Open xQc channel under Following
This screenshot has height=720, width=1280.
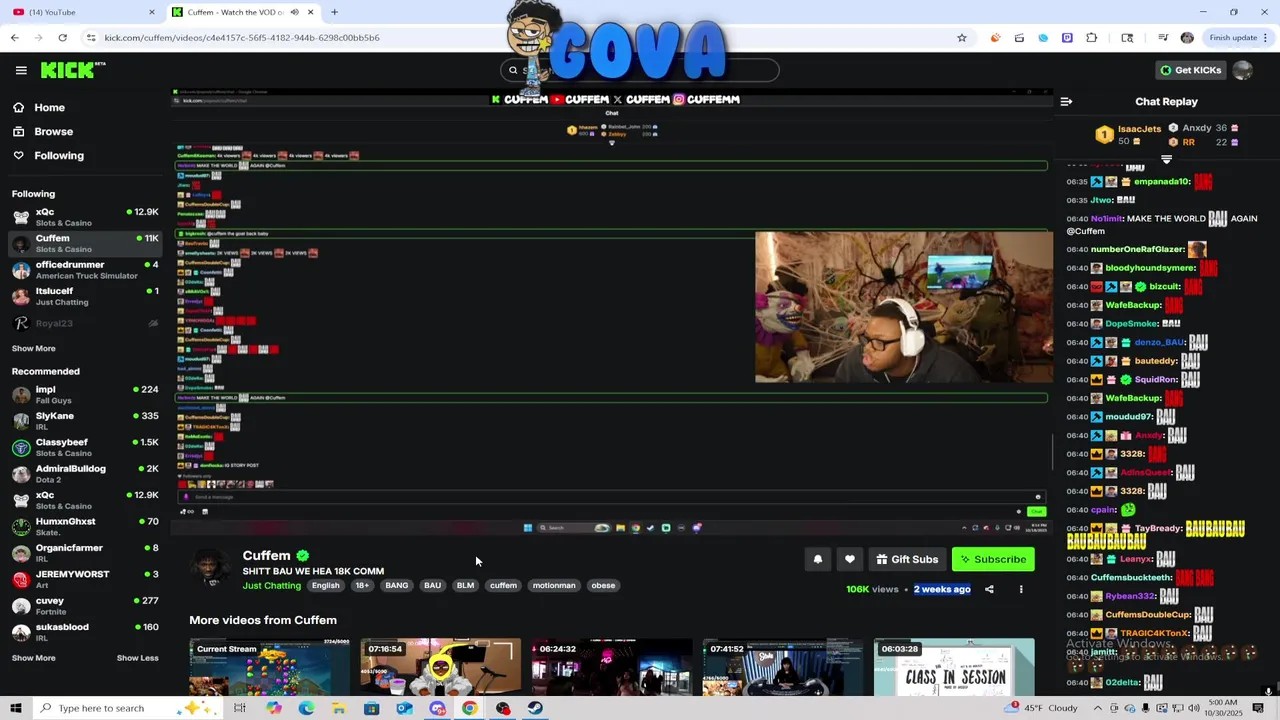(85, 217)
